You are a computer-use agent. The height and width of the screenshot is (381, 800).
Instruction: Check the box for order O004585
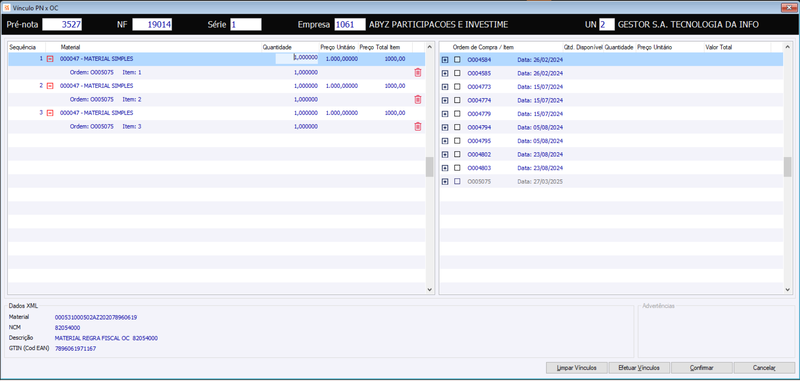coord(457,73)
